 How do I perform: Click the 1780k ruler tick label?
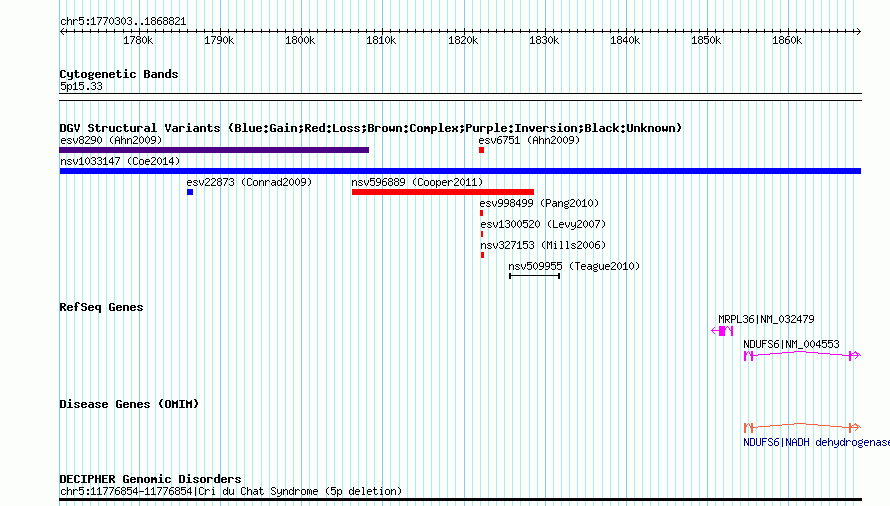click(x=138, y=41)
